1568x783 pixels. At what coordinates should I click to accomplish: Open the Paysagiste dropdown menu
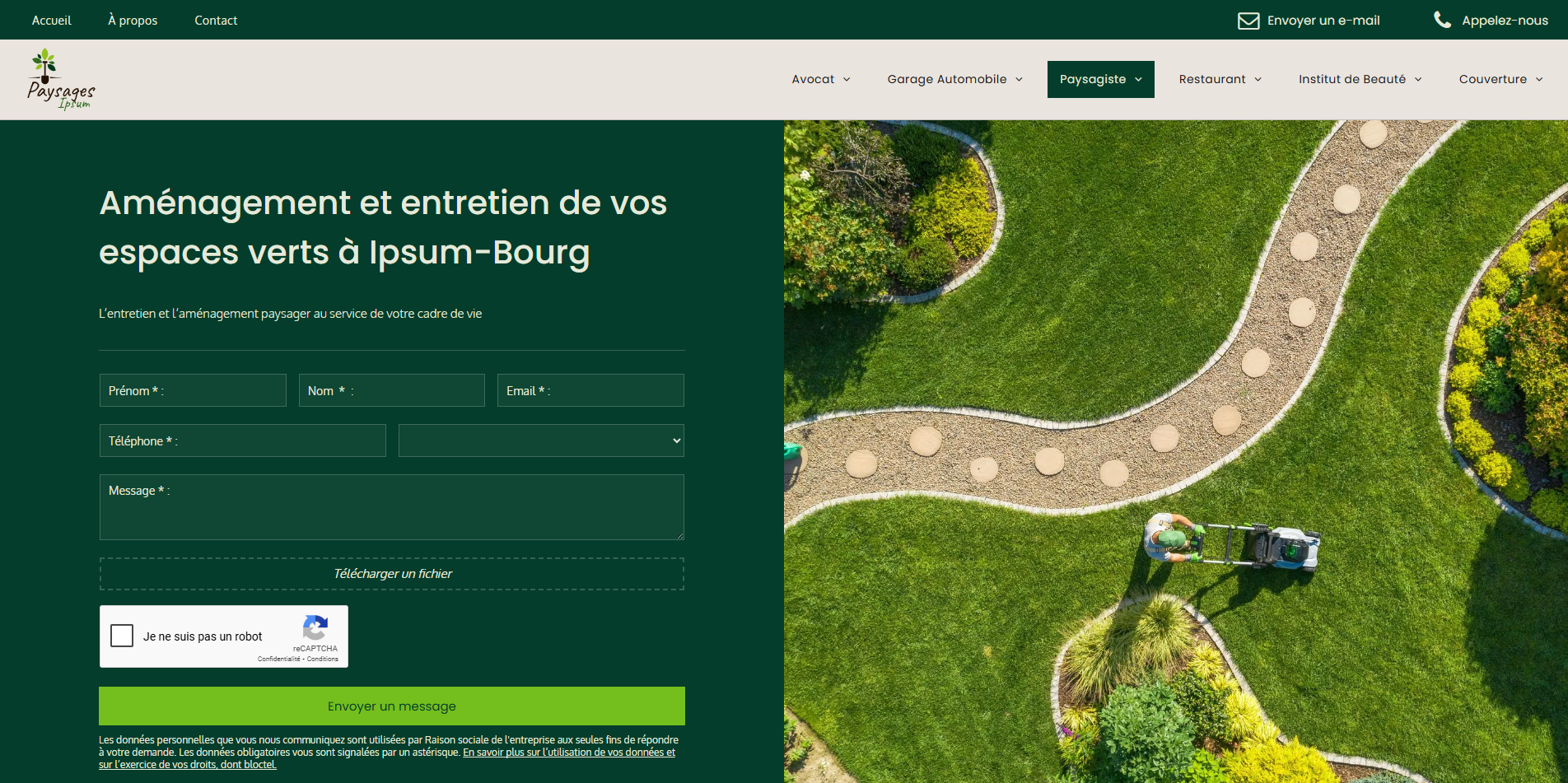click(1100, 79)
